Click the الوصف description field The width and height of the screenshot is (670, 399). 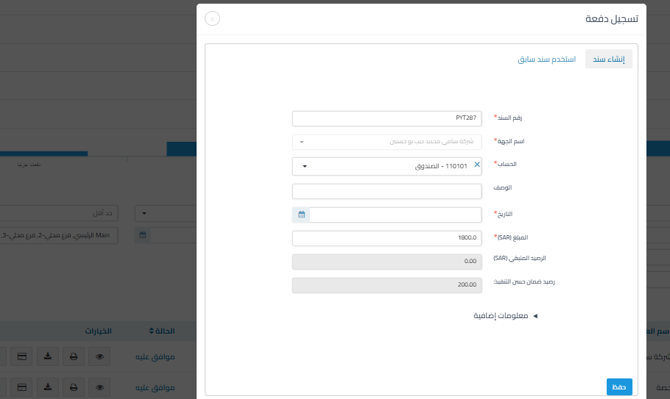387,191
